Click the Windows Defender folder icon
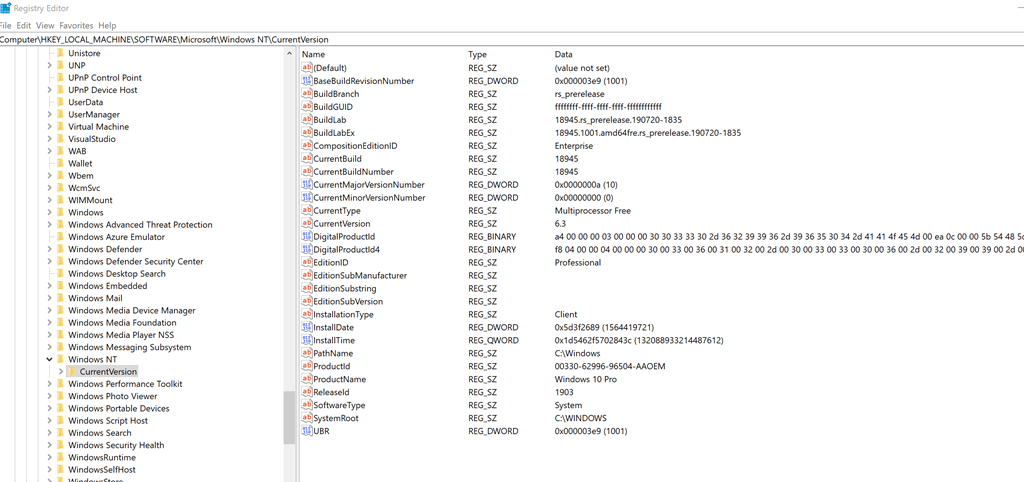This screenshot has height=482, width=1024. [x=60, y=249]
